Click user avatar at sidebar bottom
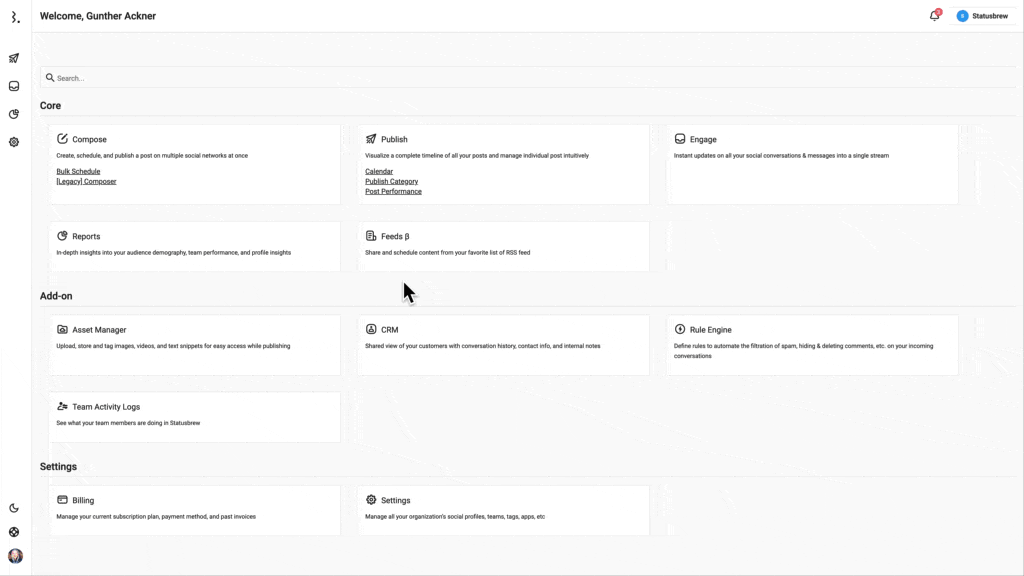This screenshot has width=1024, height=576. (15, 556)
